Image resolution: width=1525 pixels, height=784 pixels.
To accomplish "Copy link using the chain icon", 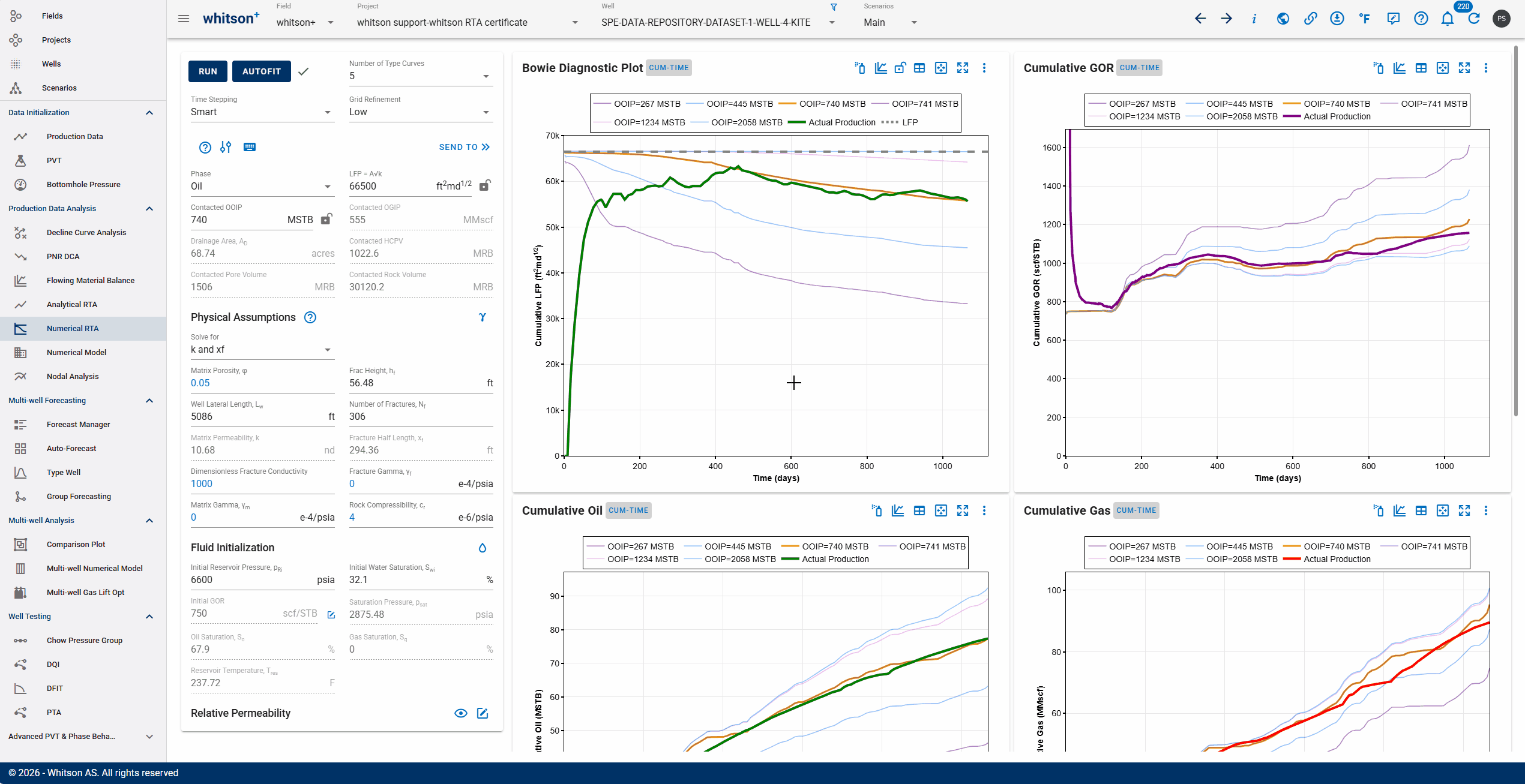I will coord(1311,19).
